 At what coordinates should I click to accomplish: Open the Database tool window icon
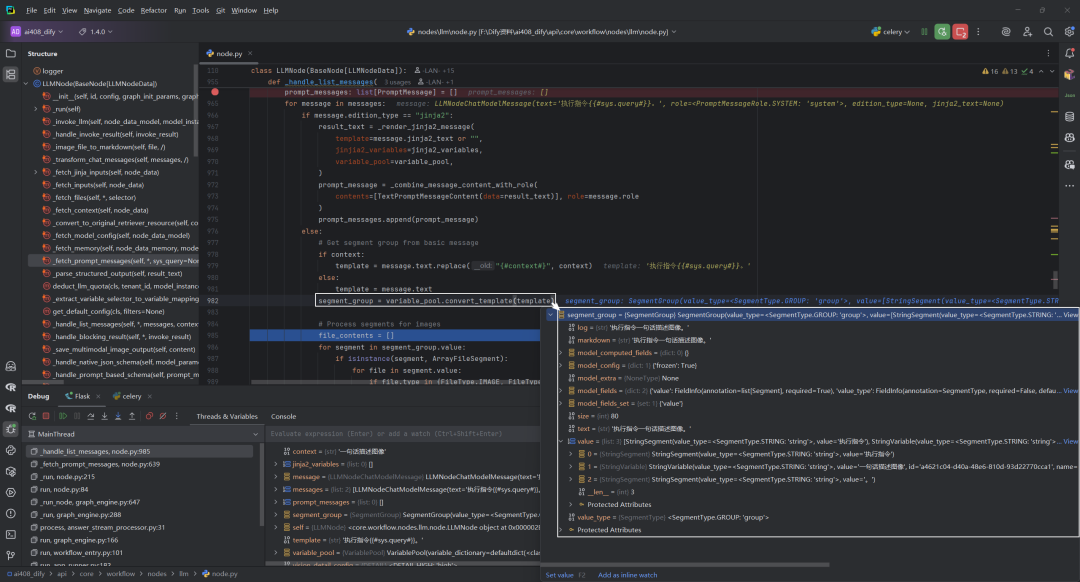[x=1070, y=116]
